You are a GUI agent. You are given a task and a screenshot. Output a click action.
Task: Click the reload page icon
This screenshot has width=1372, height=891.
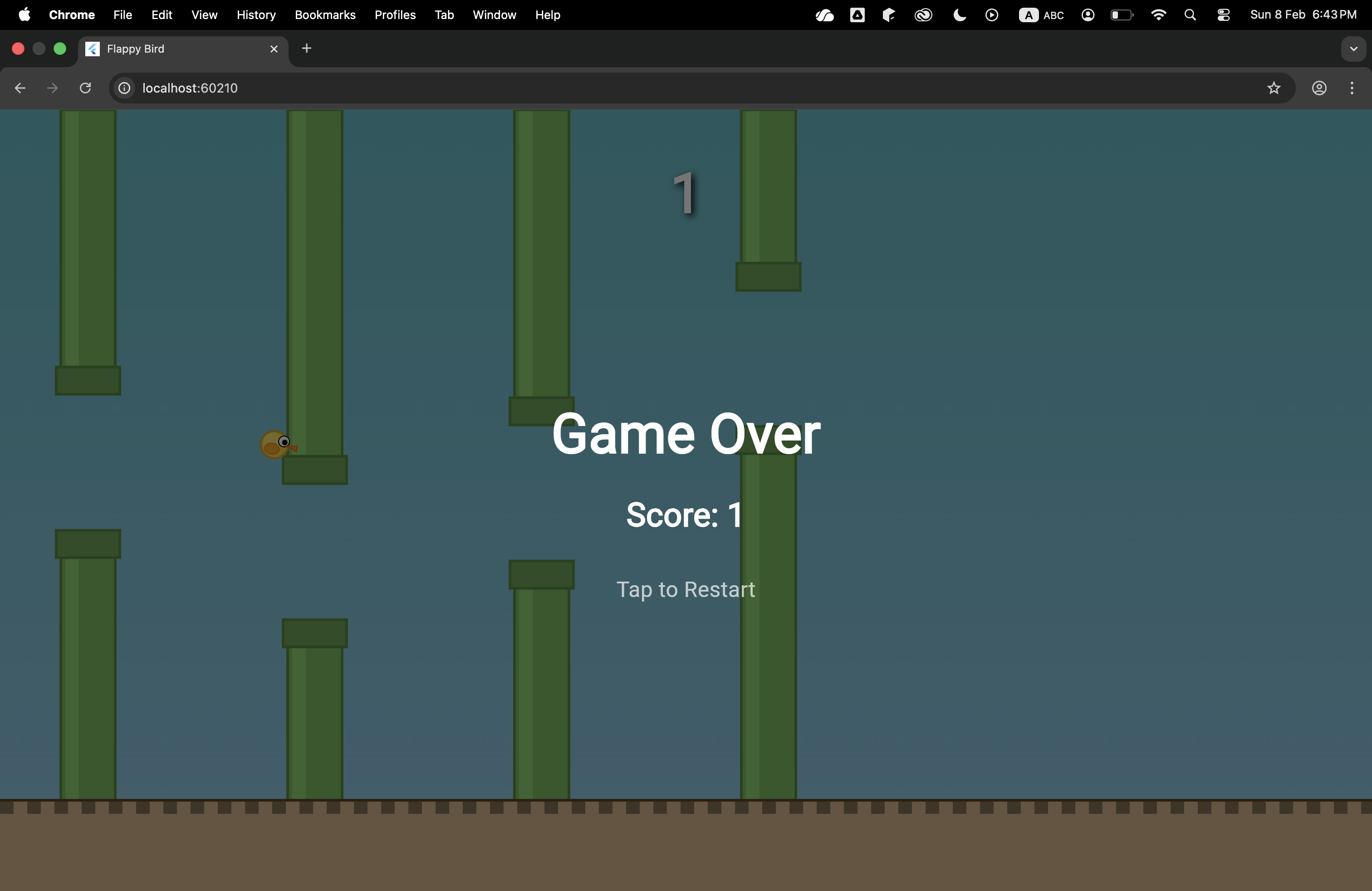pyautogui.click(x=85, y=88)
